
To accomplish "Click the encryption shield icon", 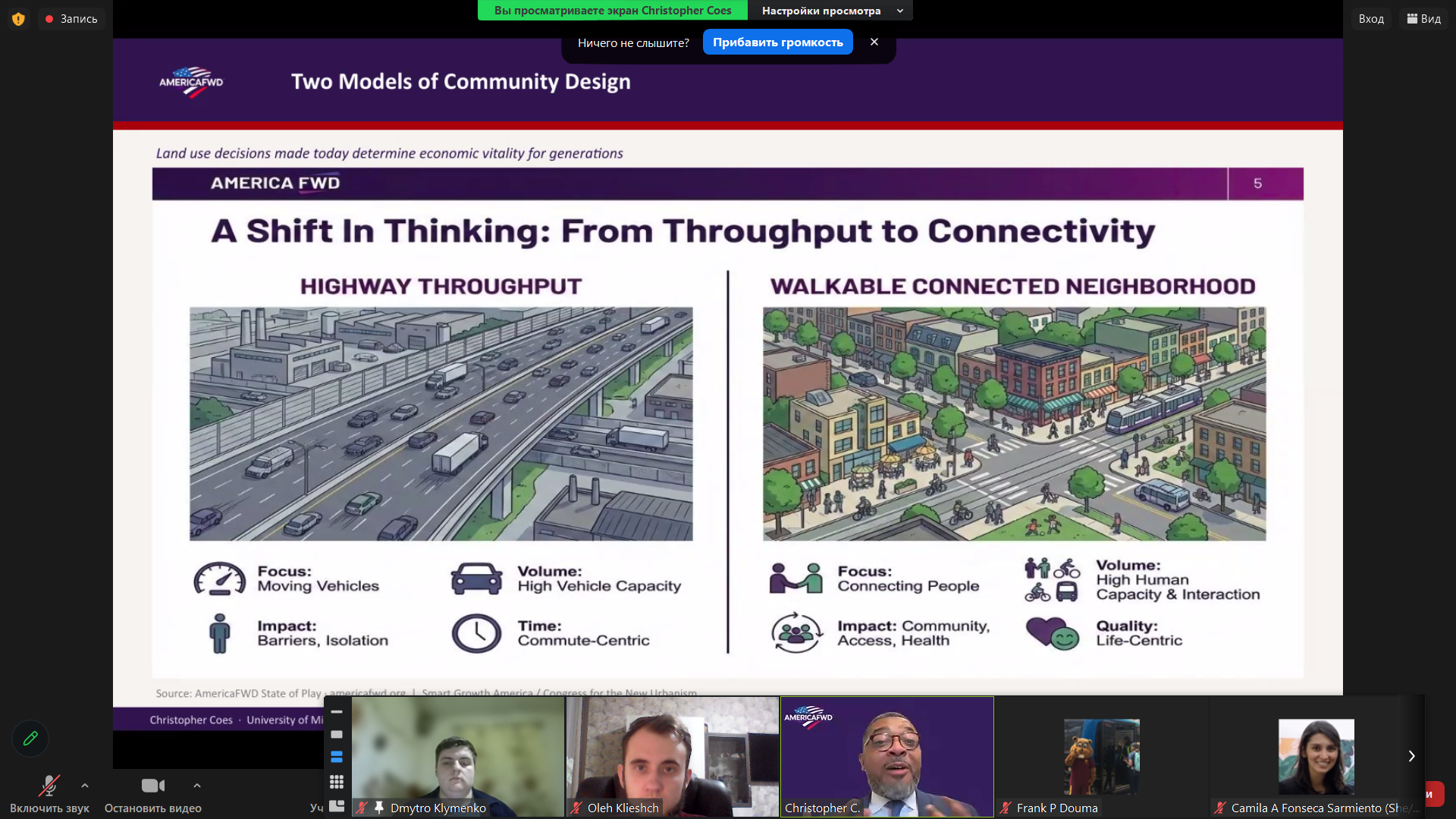I will pyautogui.click(x=18, y=19).
